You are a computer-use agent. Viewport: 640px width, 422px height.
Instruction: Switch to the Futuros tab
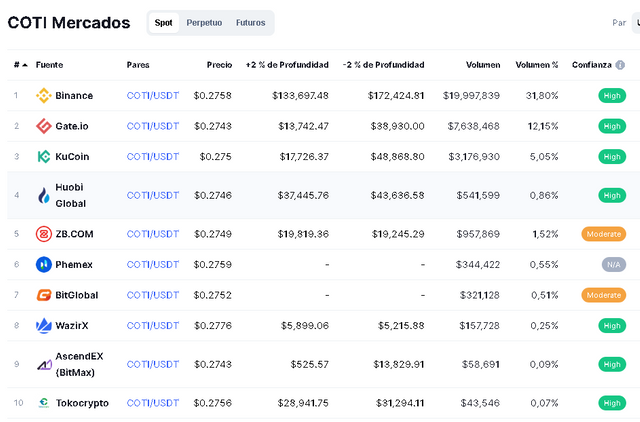pos(251,23)
